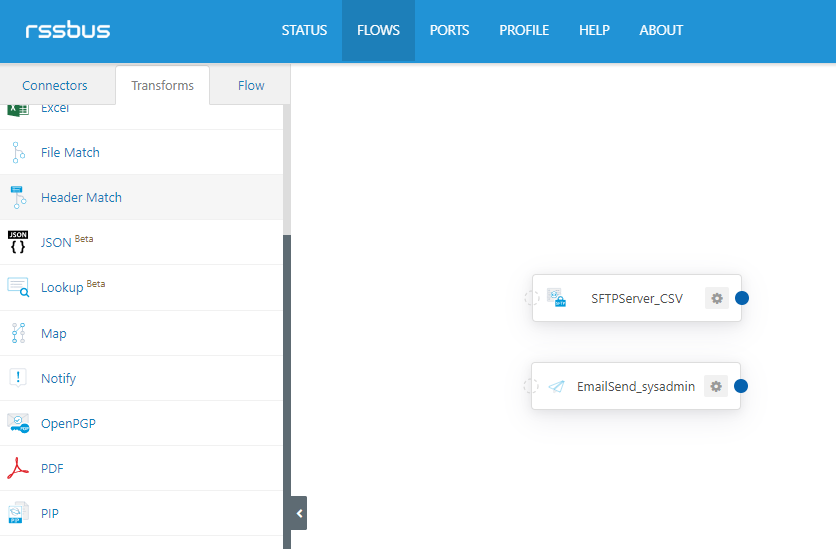Select the Map transform label
Viewport: 836px width, 549px height.
[54, 334]
